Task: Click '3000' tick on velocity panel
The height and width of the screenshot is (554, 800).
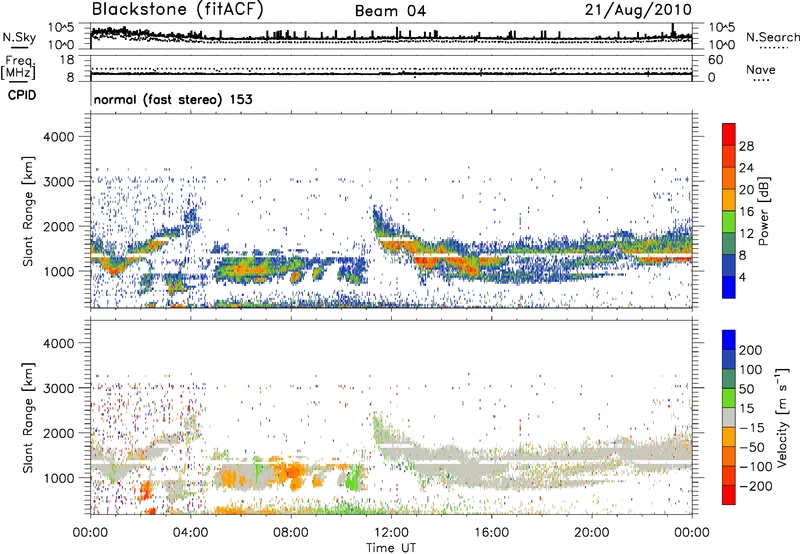Action: click(59, 388)
